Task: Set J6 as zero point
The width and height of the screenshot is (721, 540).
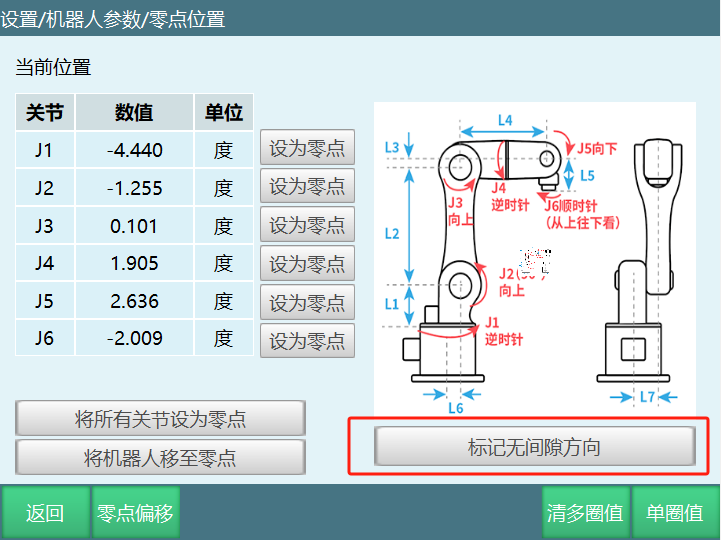Action: click(x=307, y=340)
